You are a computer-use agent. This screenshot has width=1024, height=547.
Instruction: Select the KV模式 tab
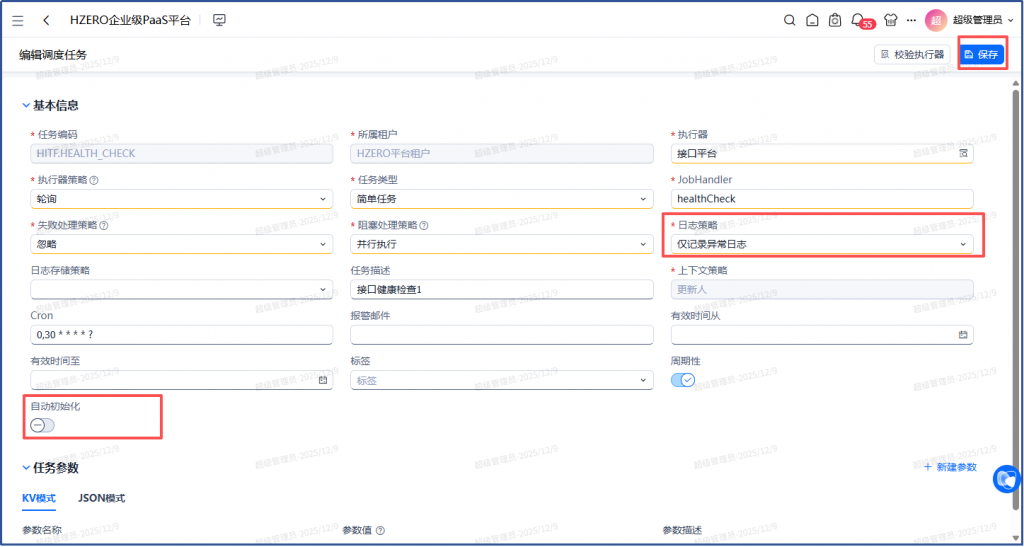pyautogui.click(x=39, y=498)
